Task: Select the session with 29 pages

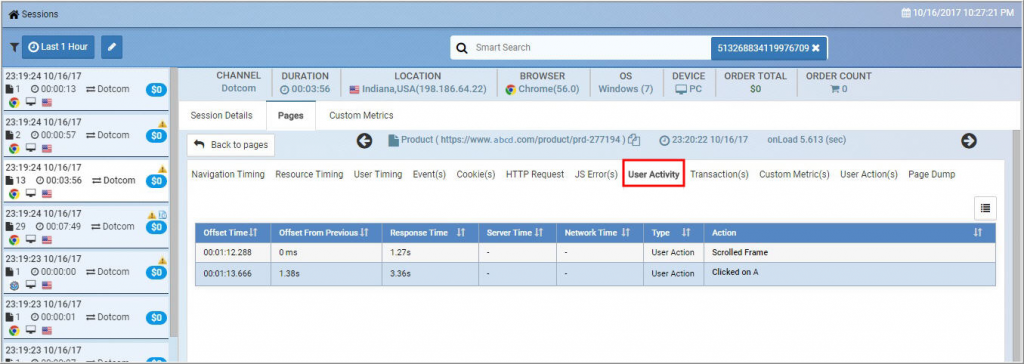Action: click(x=85, y=226)
